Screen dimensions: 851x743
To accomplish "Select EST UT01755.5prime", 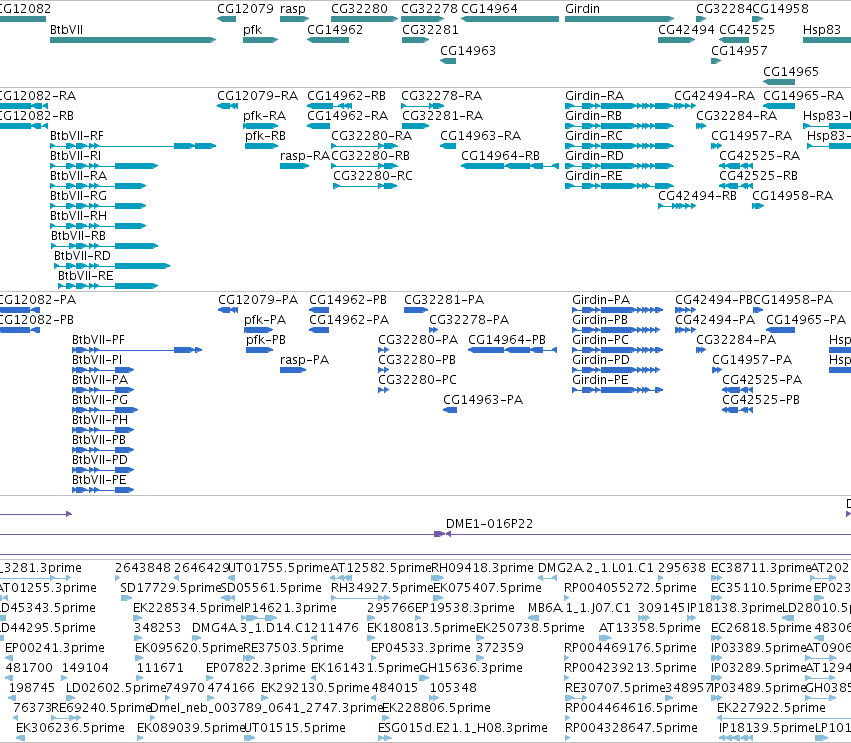I will click(x=278, y=568).
